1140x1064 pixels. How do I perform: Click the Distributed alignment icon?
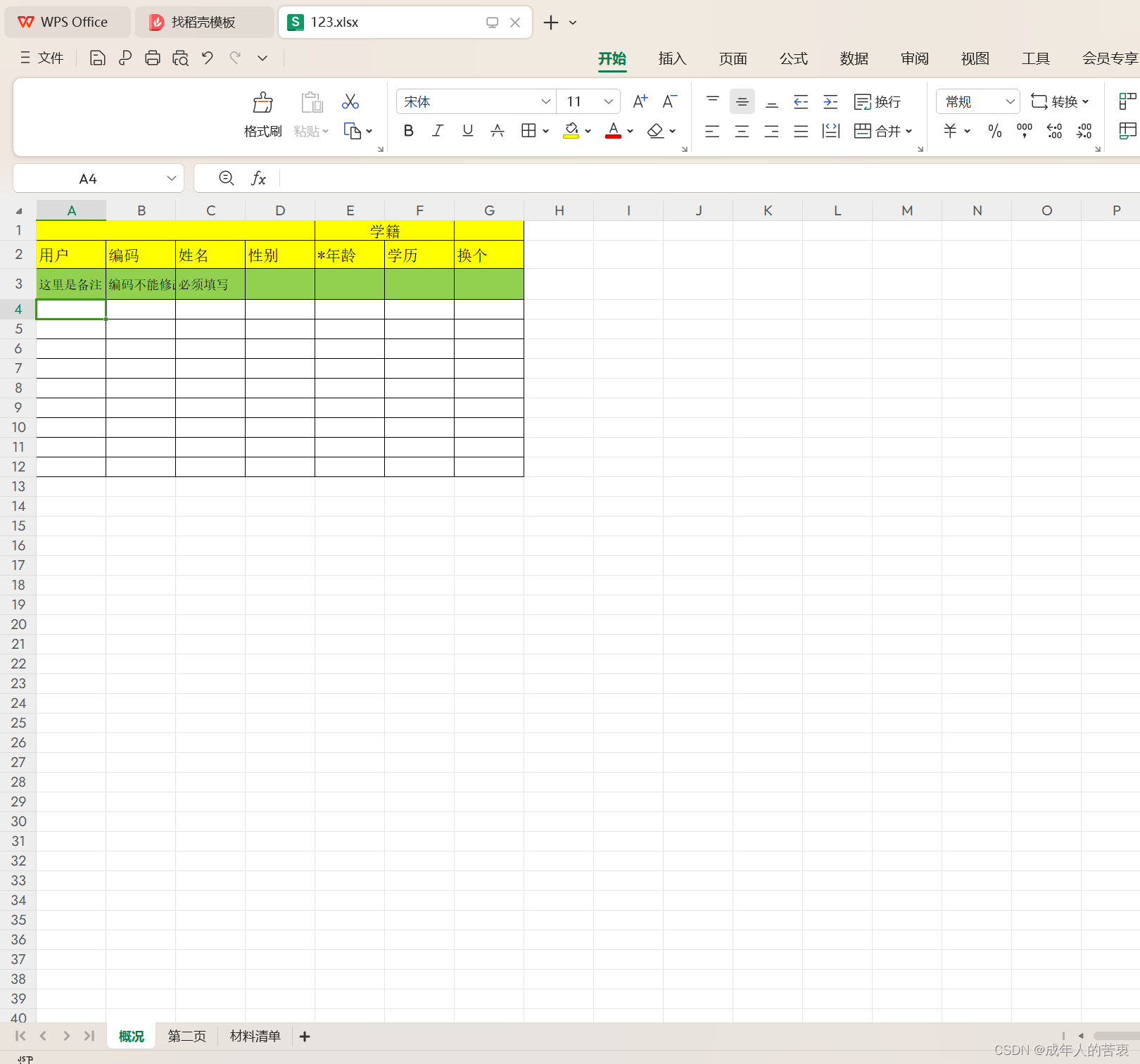[x=831, y=131]
